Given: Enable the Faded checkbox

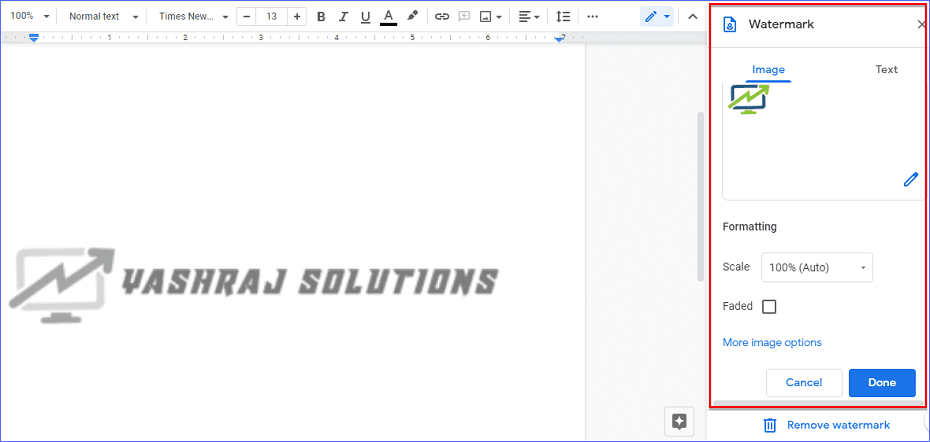Looking at the screenshot, I should click(x=769, y=307).
